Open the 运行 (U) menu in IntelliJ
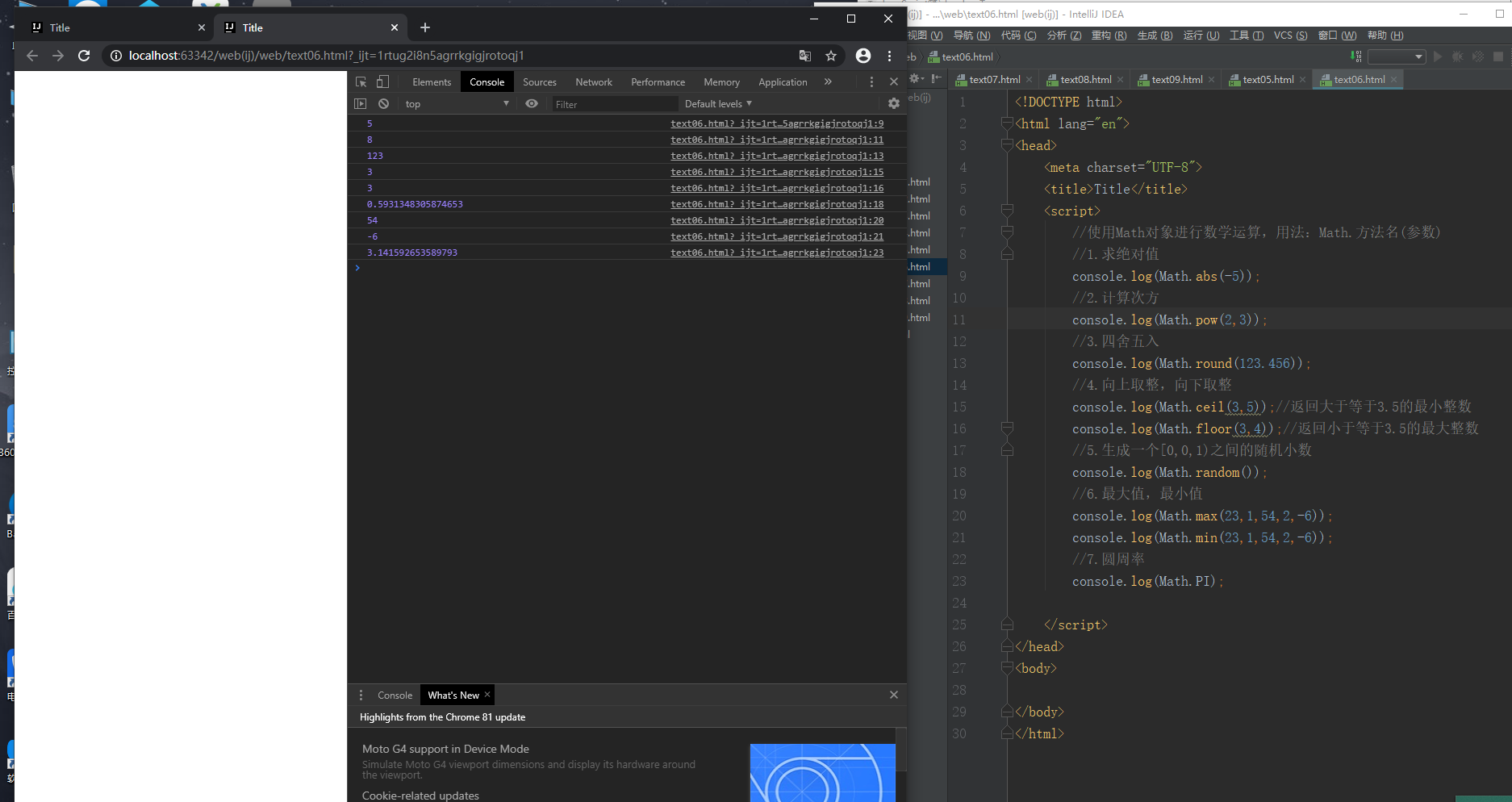 pos(1201,36)
